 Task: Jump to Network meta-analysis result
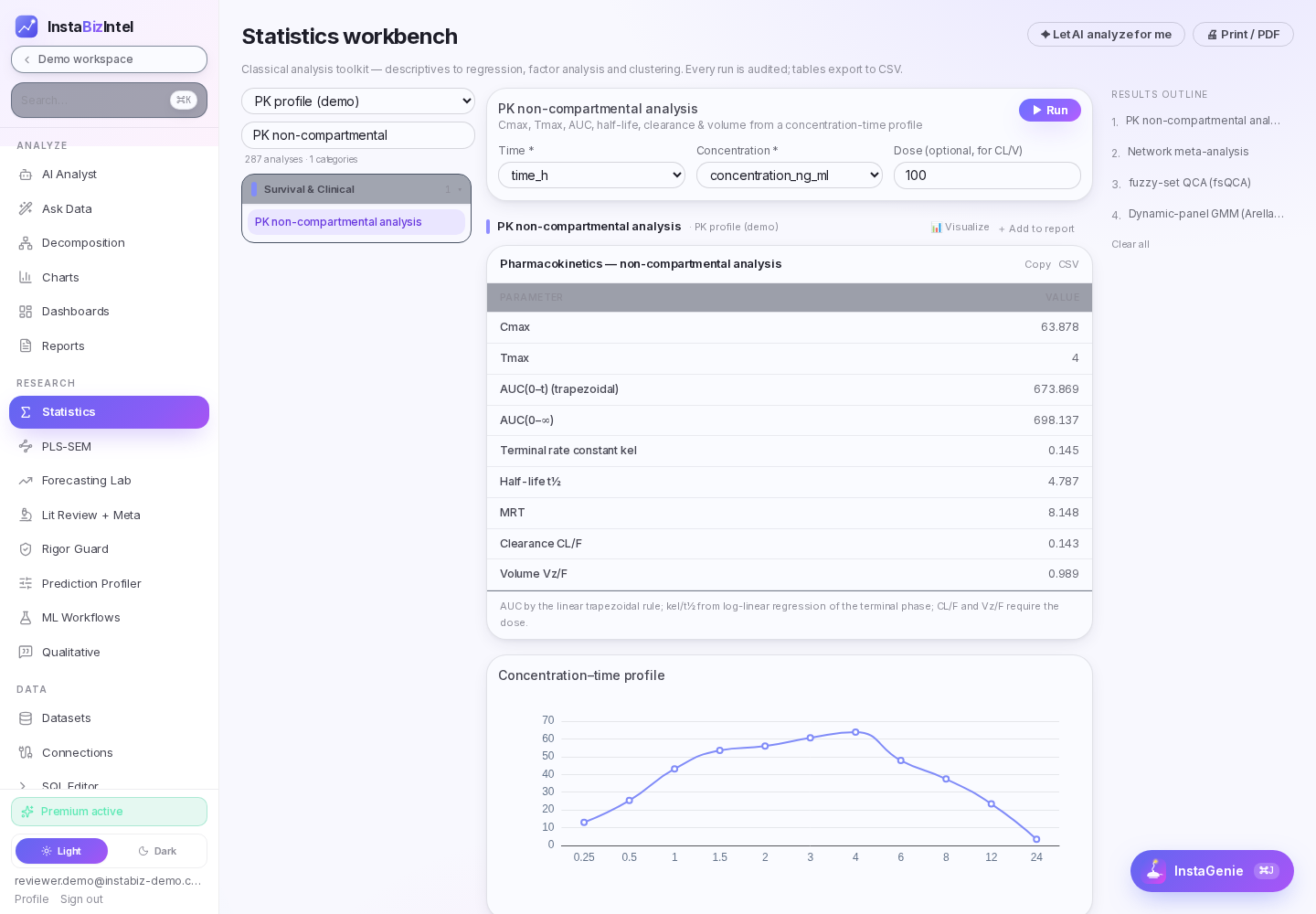(1188, 152)
